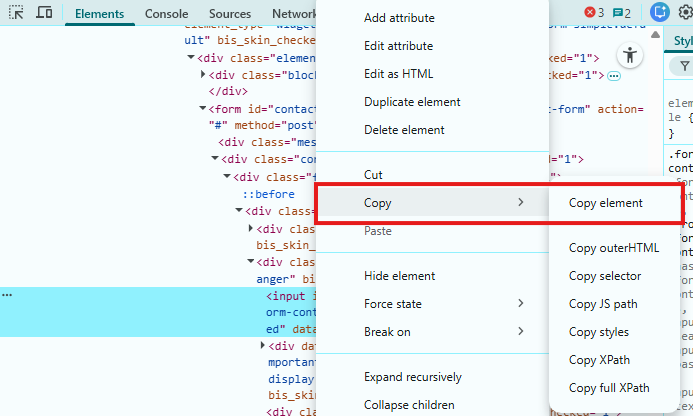Collapse the div class="elemen" node triangle
The height and width of the screenshot is (416, 693).
coord(191,57)
